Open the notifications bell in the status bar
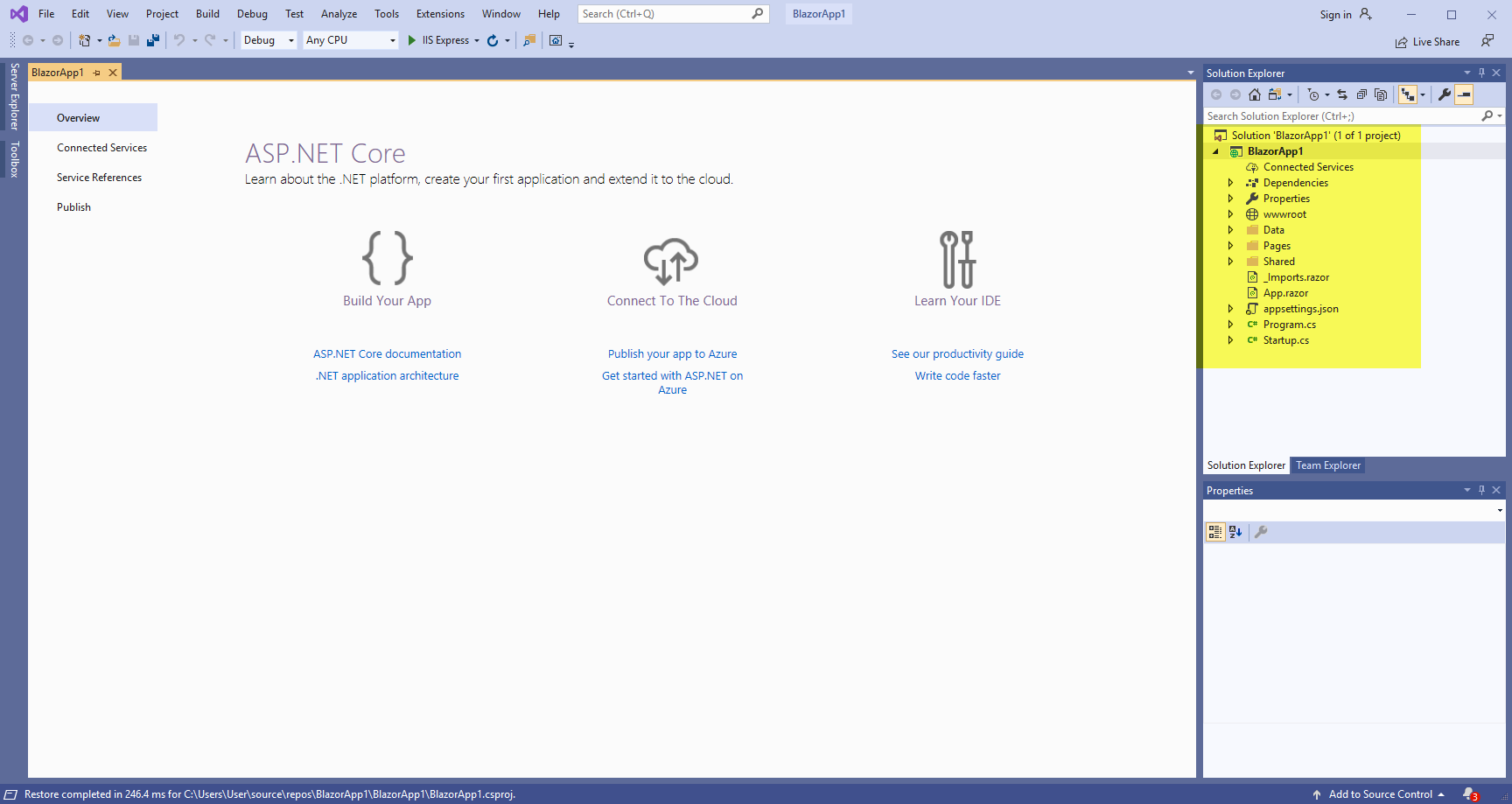The height and width of the screenshot is (804, 1512). [x=1471, y=794]
